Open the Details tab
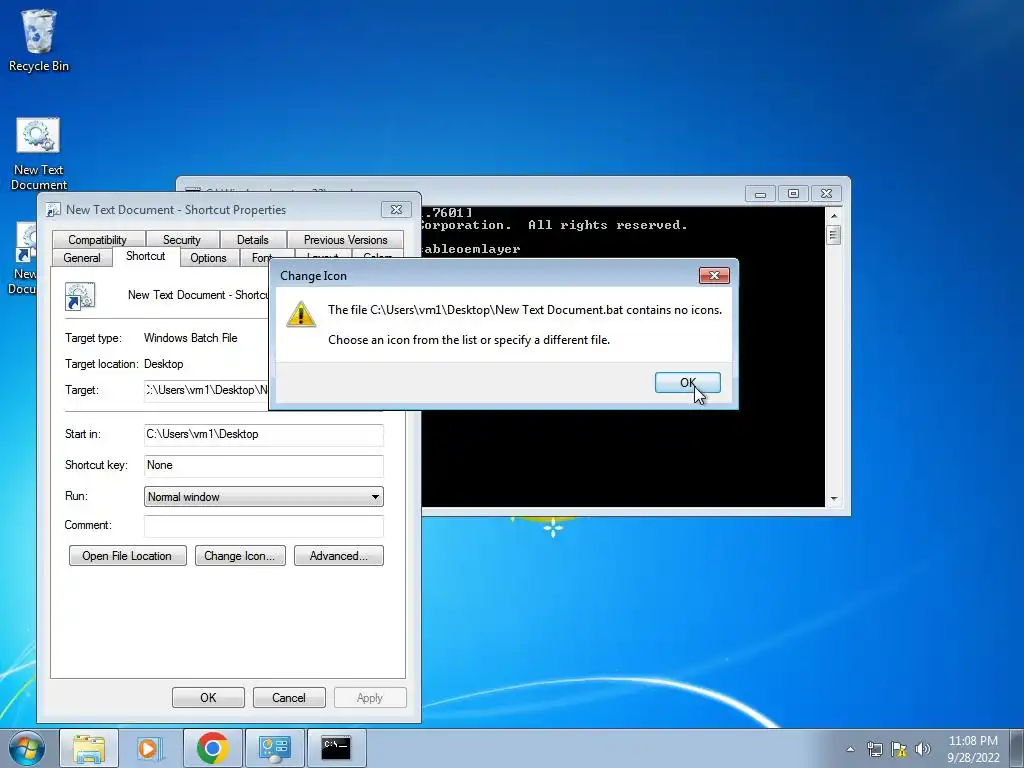This screenshot has height=768, width=1024. coord(253,240)
